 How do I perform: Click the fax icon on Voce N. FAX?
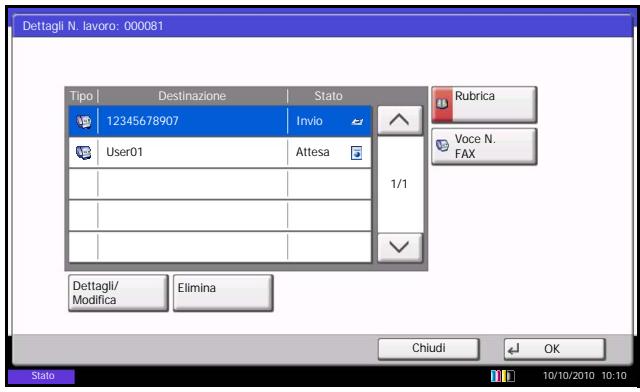(x=442, y=145)
